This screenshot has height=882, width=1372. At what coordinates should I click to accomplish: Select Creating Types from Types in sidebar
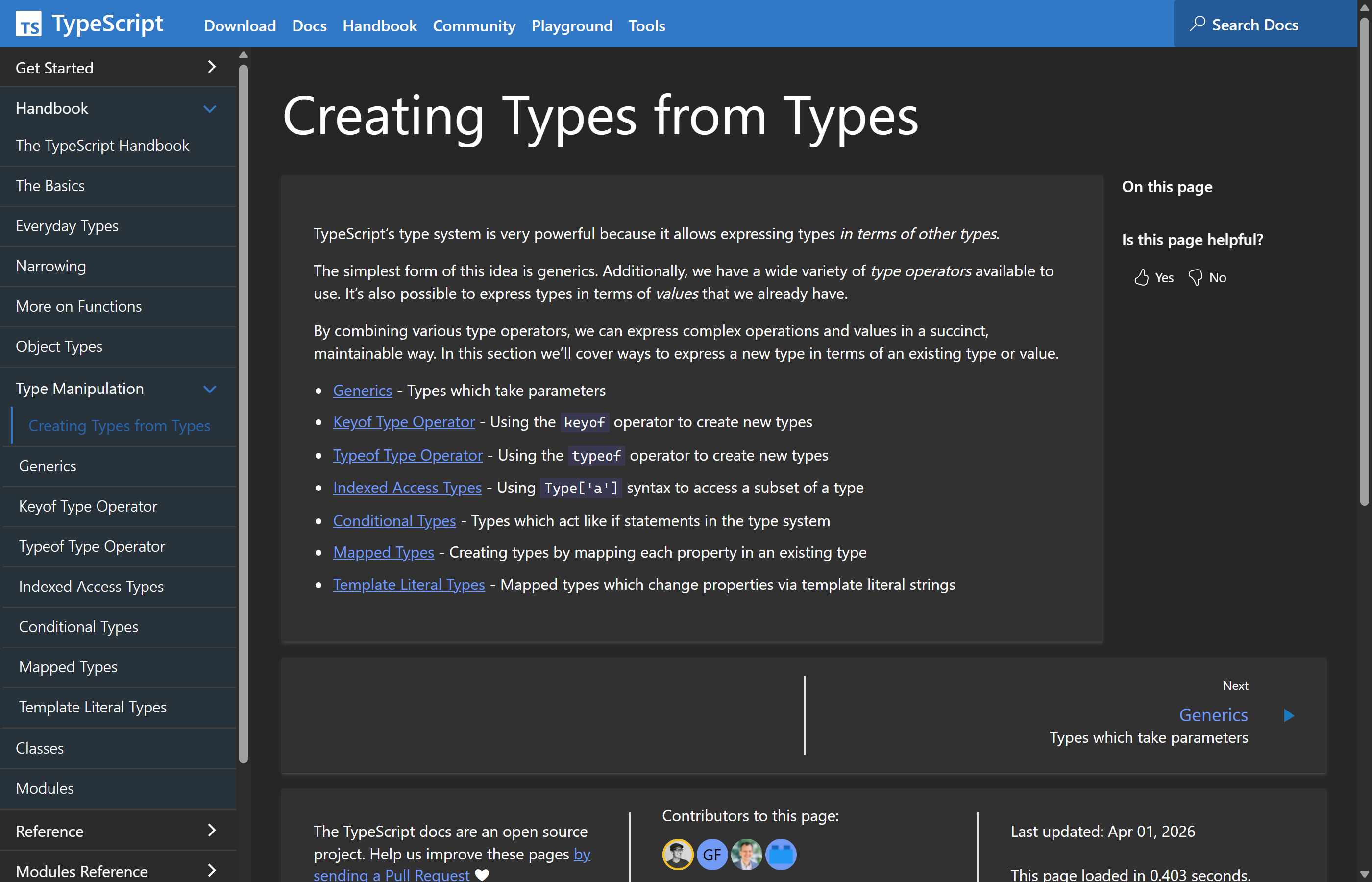(119, 425)
